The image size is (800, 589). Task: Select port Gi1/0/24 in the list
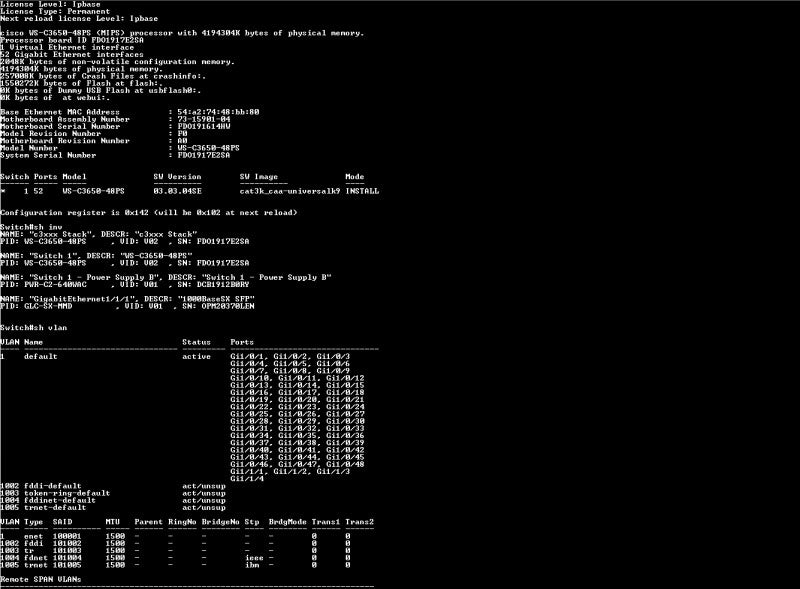coord(345,407)
